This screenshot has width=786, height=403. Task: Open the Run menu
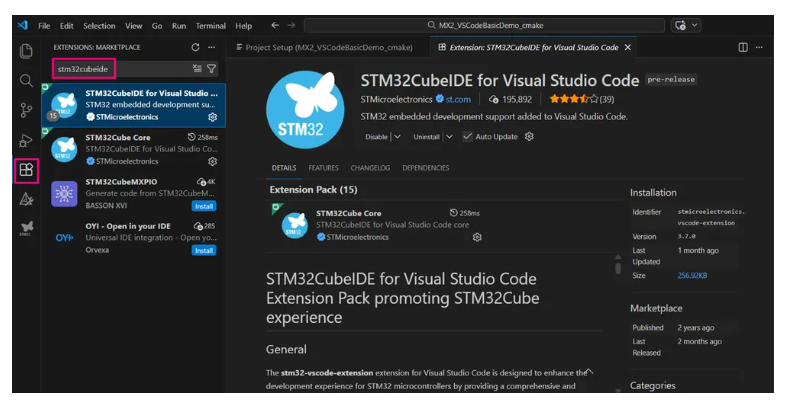179,26
